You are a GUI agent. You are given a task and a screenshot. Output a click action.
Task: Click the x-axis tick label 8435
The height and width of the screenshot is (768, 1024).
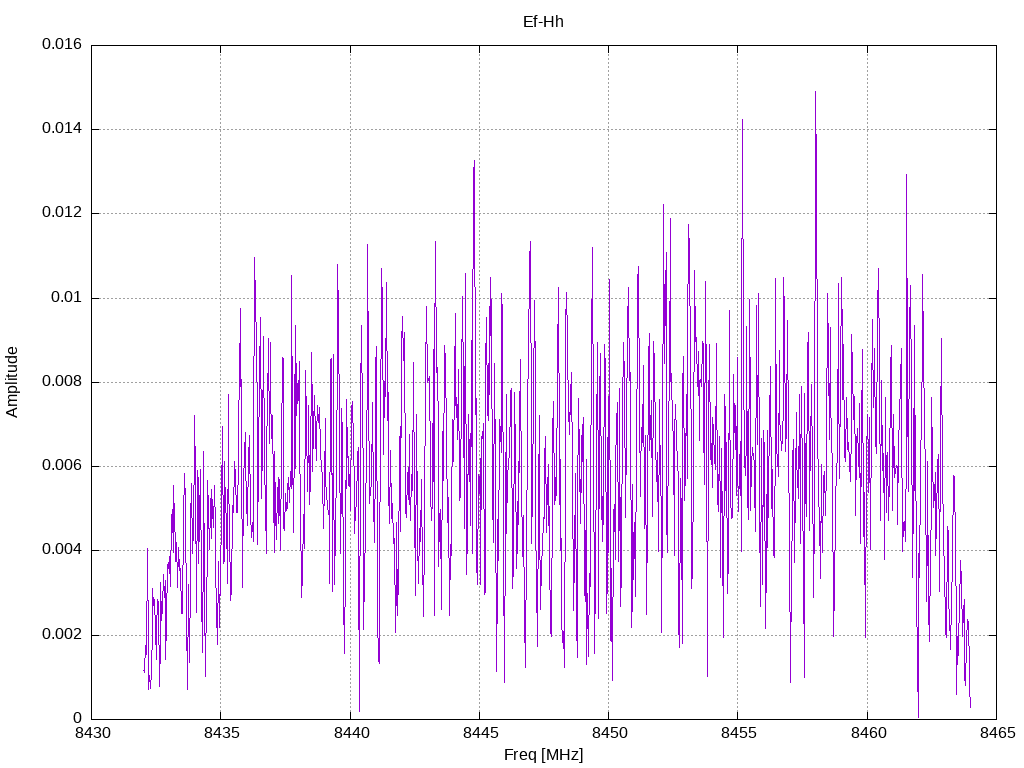[221, 733]
